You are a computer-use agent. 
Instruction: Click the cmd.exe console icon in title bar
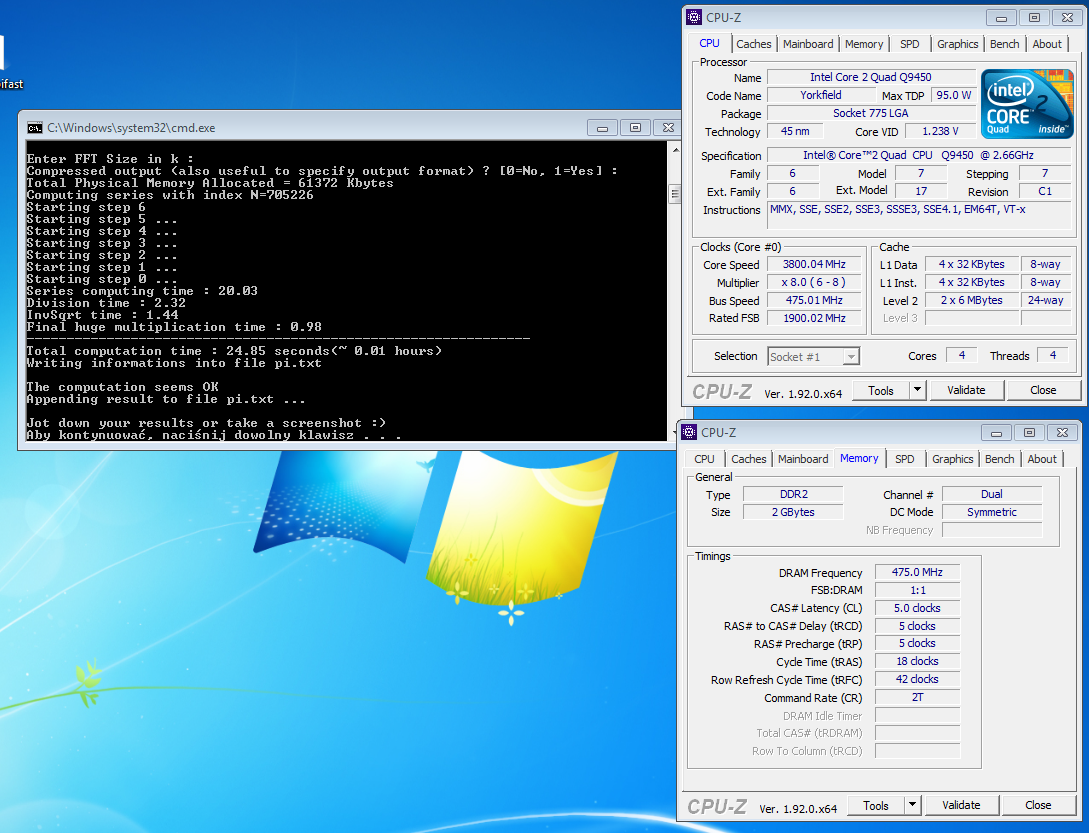34,128
